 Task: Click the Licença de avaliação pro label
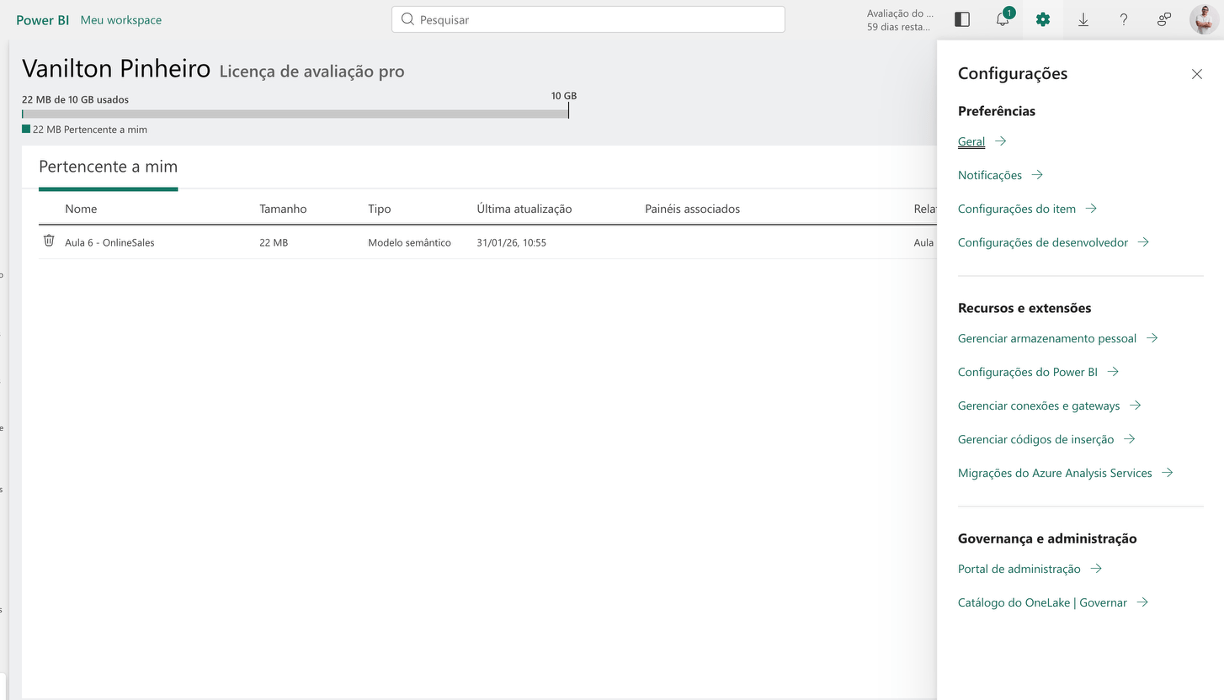(x=311, y=72)
